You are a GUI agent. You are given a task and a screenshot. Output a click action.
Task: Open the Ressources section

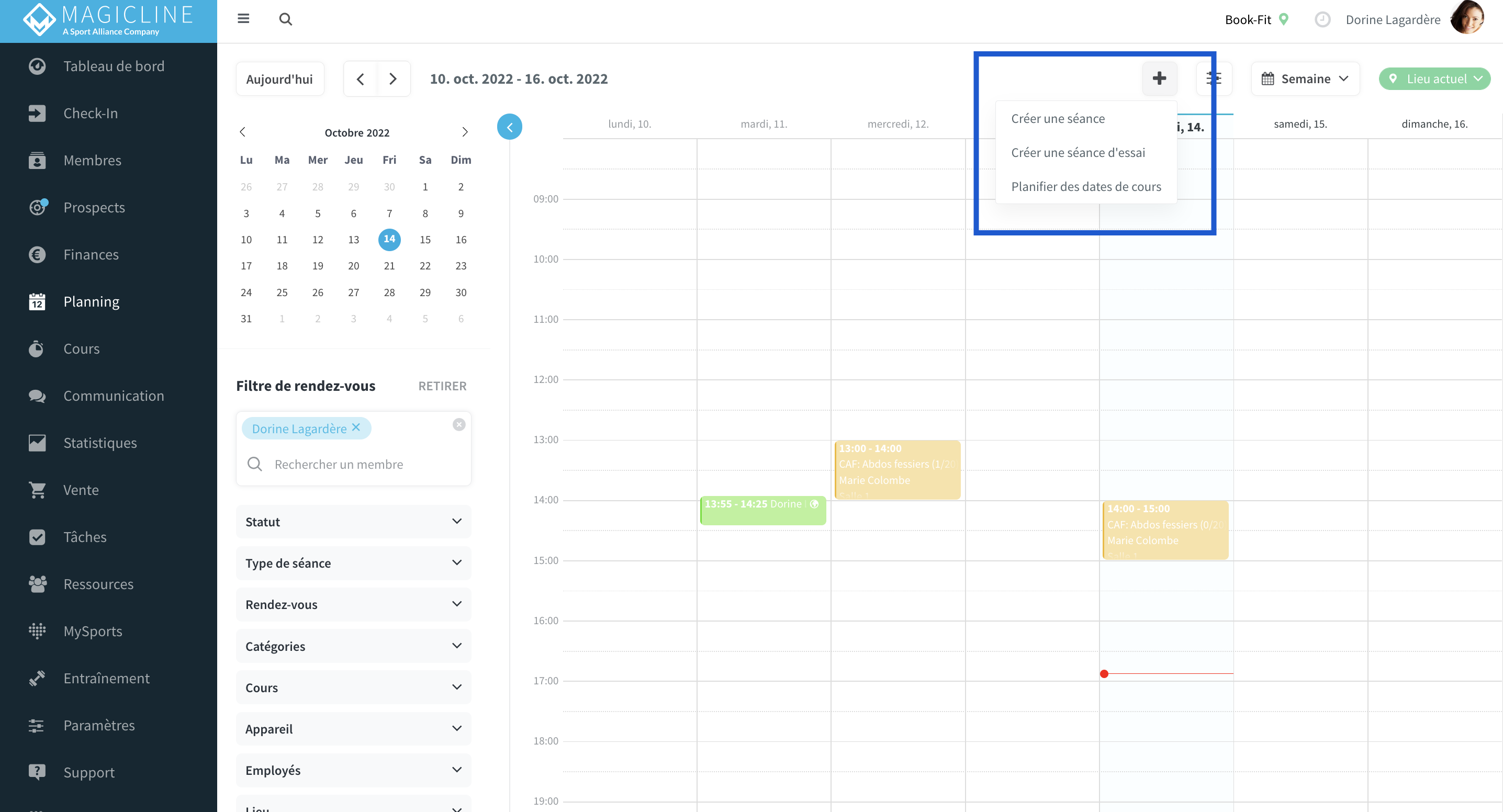coord(108,584)
